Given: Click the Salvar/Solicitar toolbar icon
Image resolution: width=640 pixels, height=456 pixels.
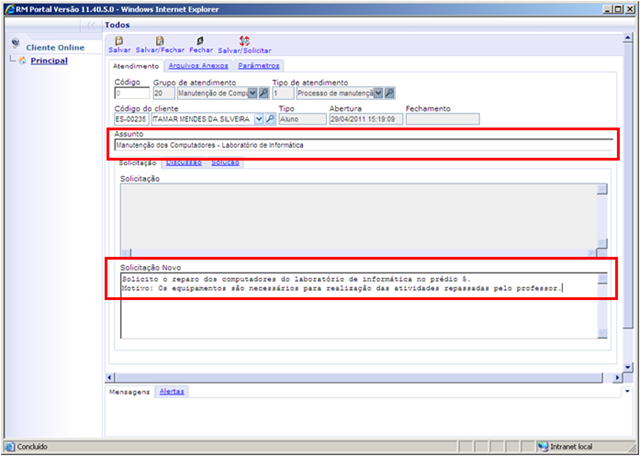Looking at the screenshot, I should click(244, 41).
